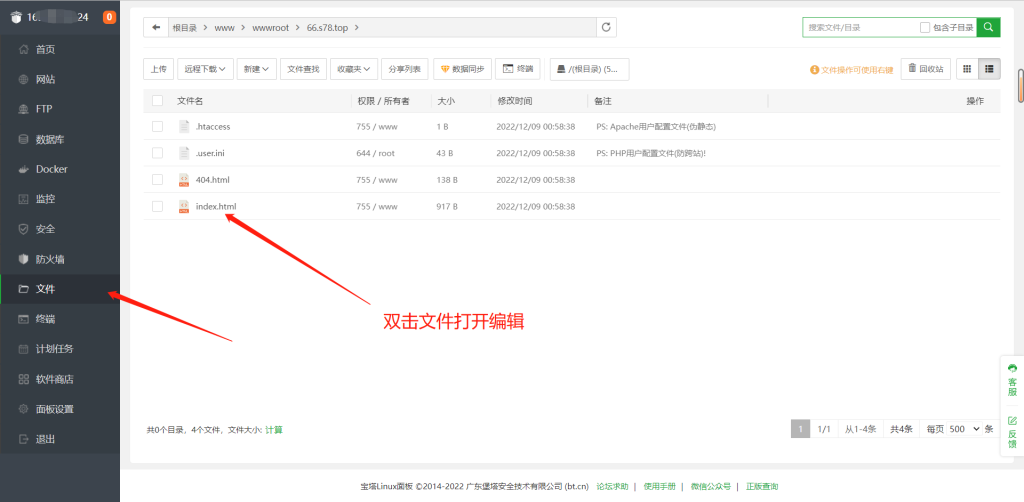The width and height of the screenshot is (1024, 502).
Task: Open 数据库 in the sidebar
Action: coord(52,139)
